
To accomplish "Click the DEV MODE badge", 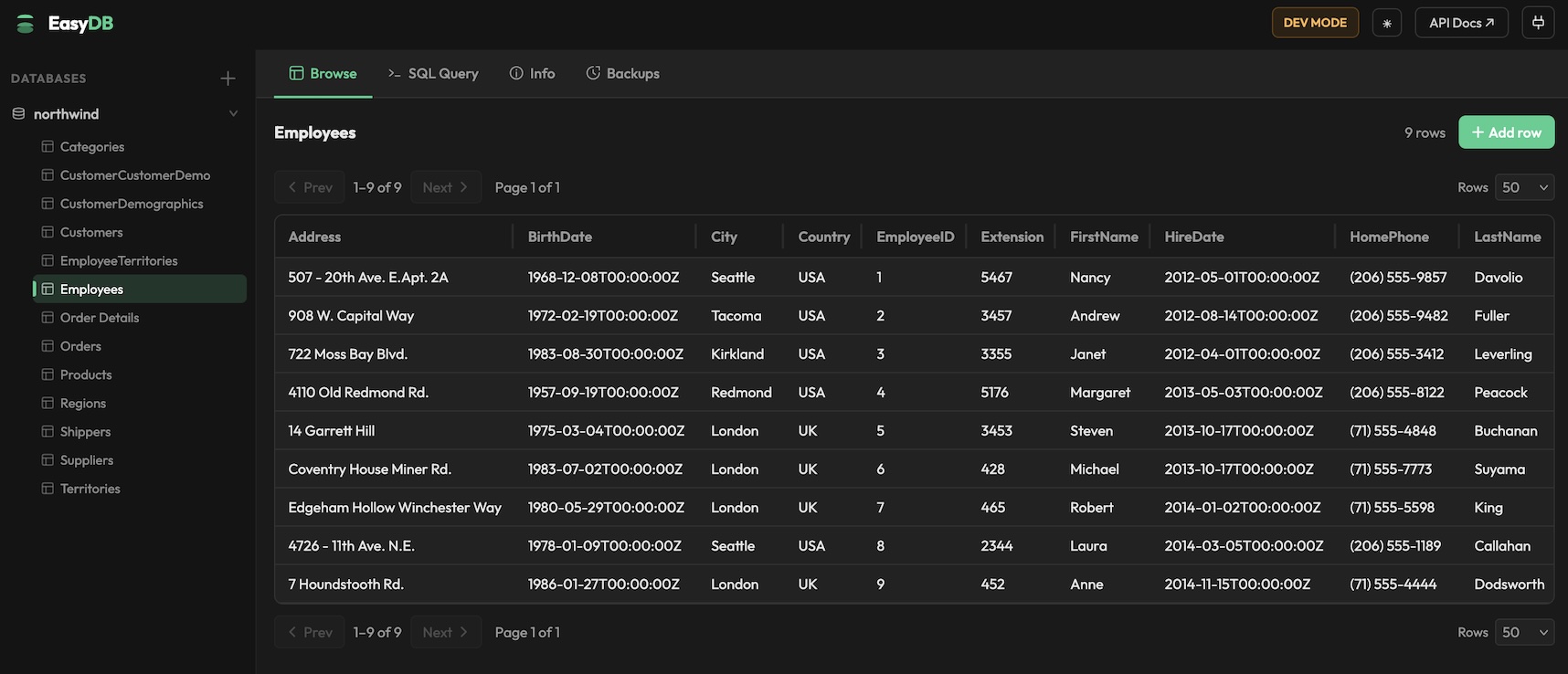I will (x=1315, y=23).
